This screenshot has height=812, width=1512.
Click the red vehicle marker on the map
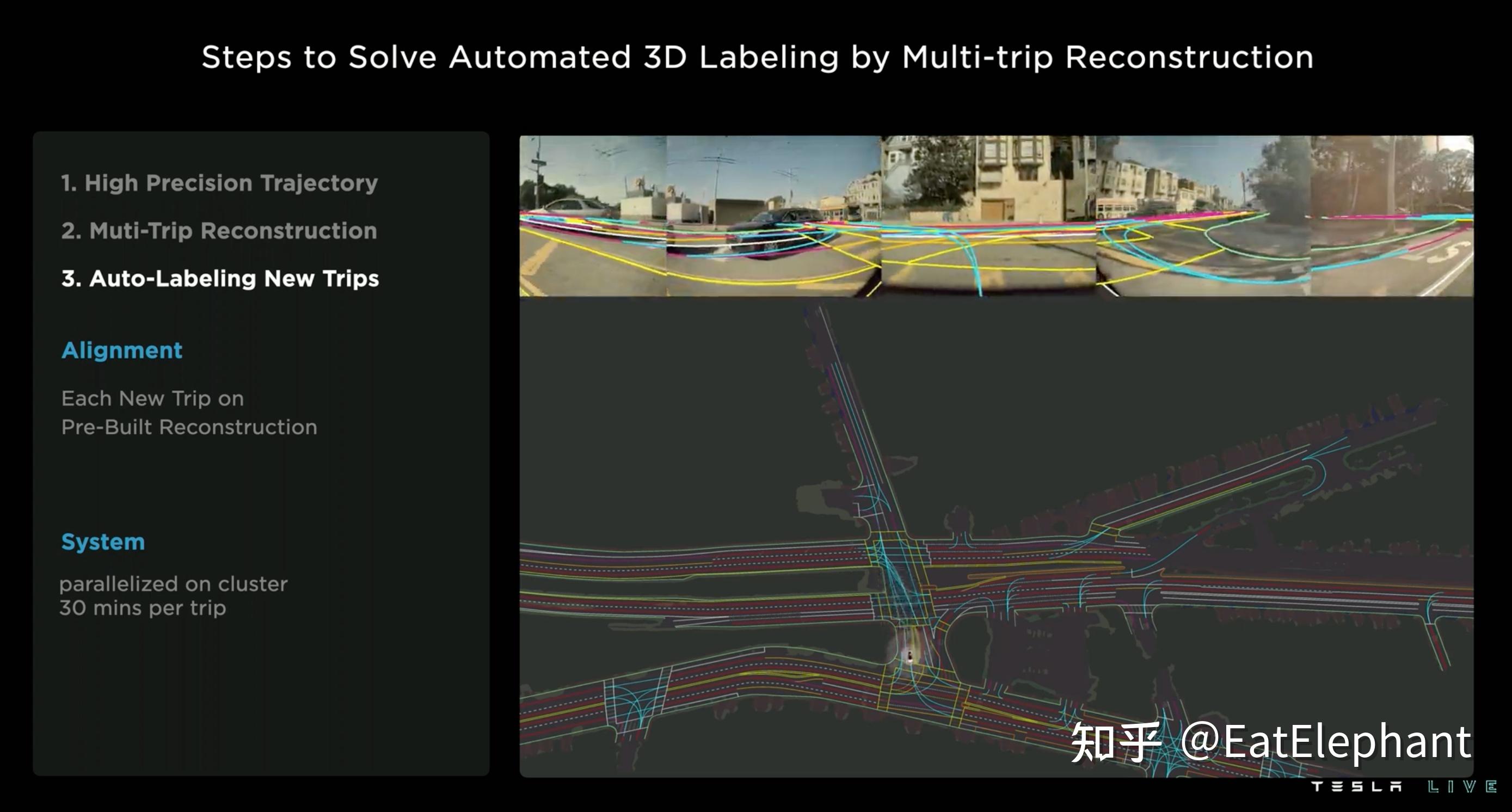coord(910,656)
